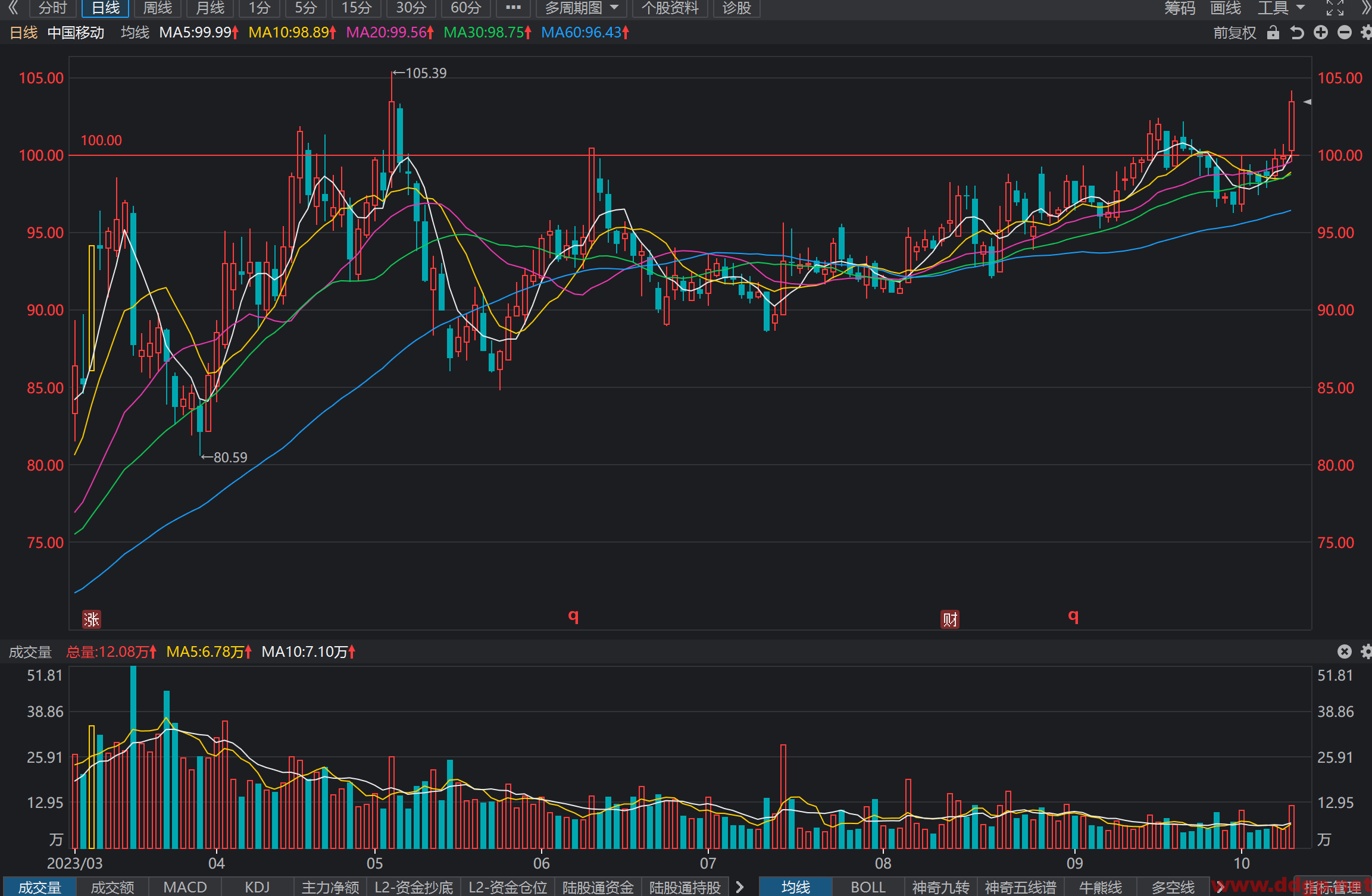
Task: Toggle the chart lock icon
Action: 1273,33
